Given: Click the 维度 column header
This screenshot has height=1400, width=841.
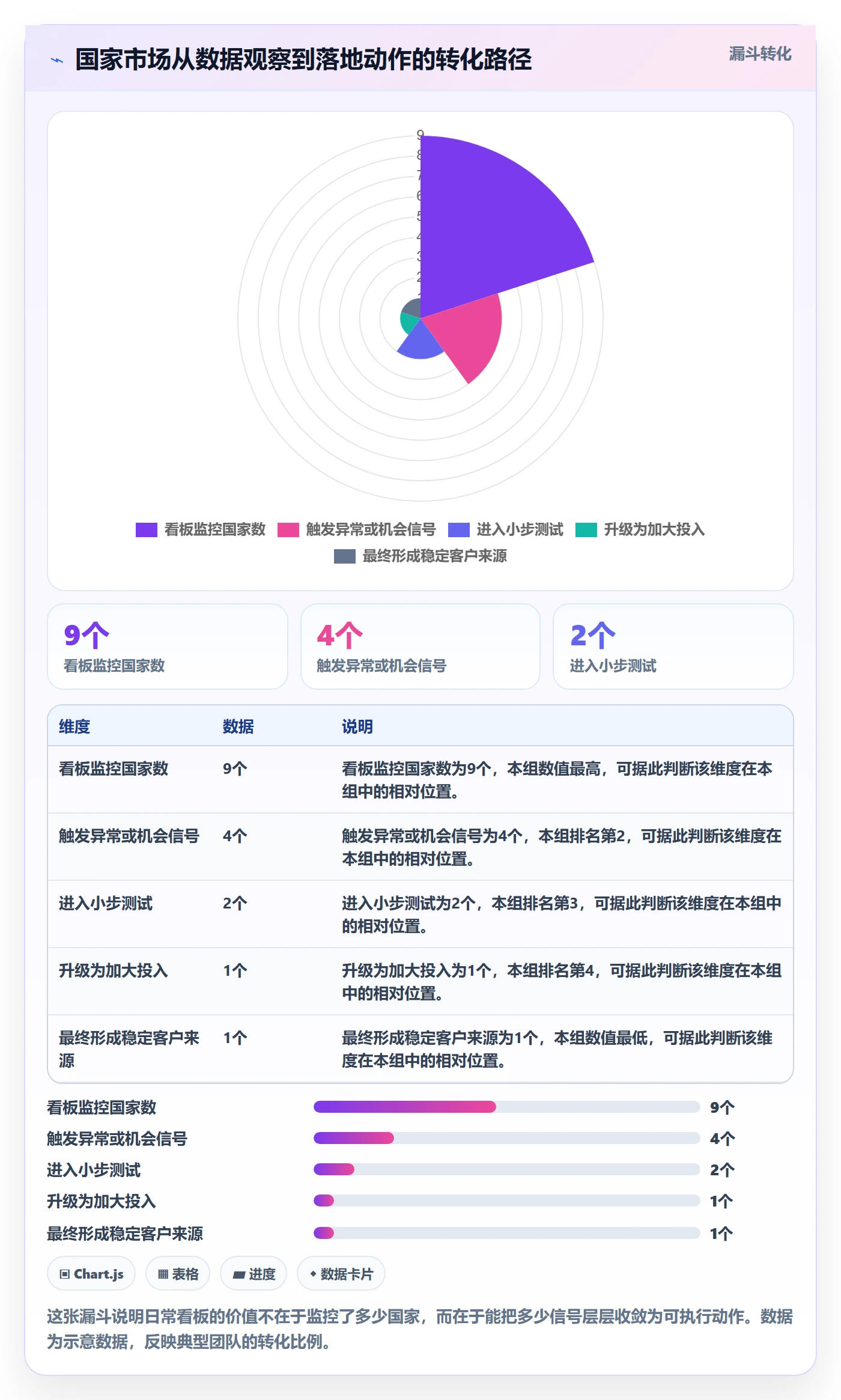Looking at the screenshot, I should pos(74,726).
